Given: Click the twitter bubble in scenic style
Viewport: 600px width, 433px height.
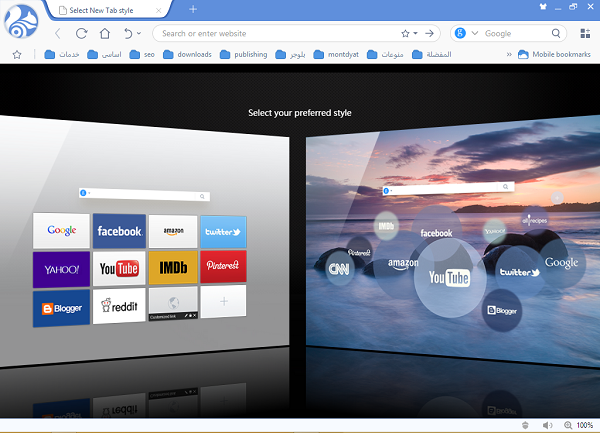Looking at the screenshot, I should (520, 272).
